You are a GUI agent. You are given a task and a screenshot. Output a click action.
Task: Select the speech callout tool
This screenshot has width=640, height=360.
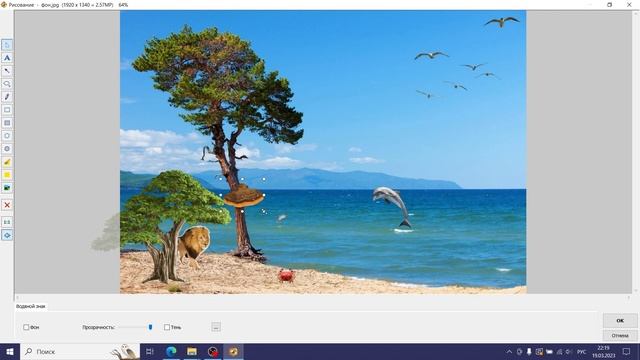(x=7, y=84)
